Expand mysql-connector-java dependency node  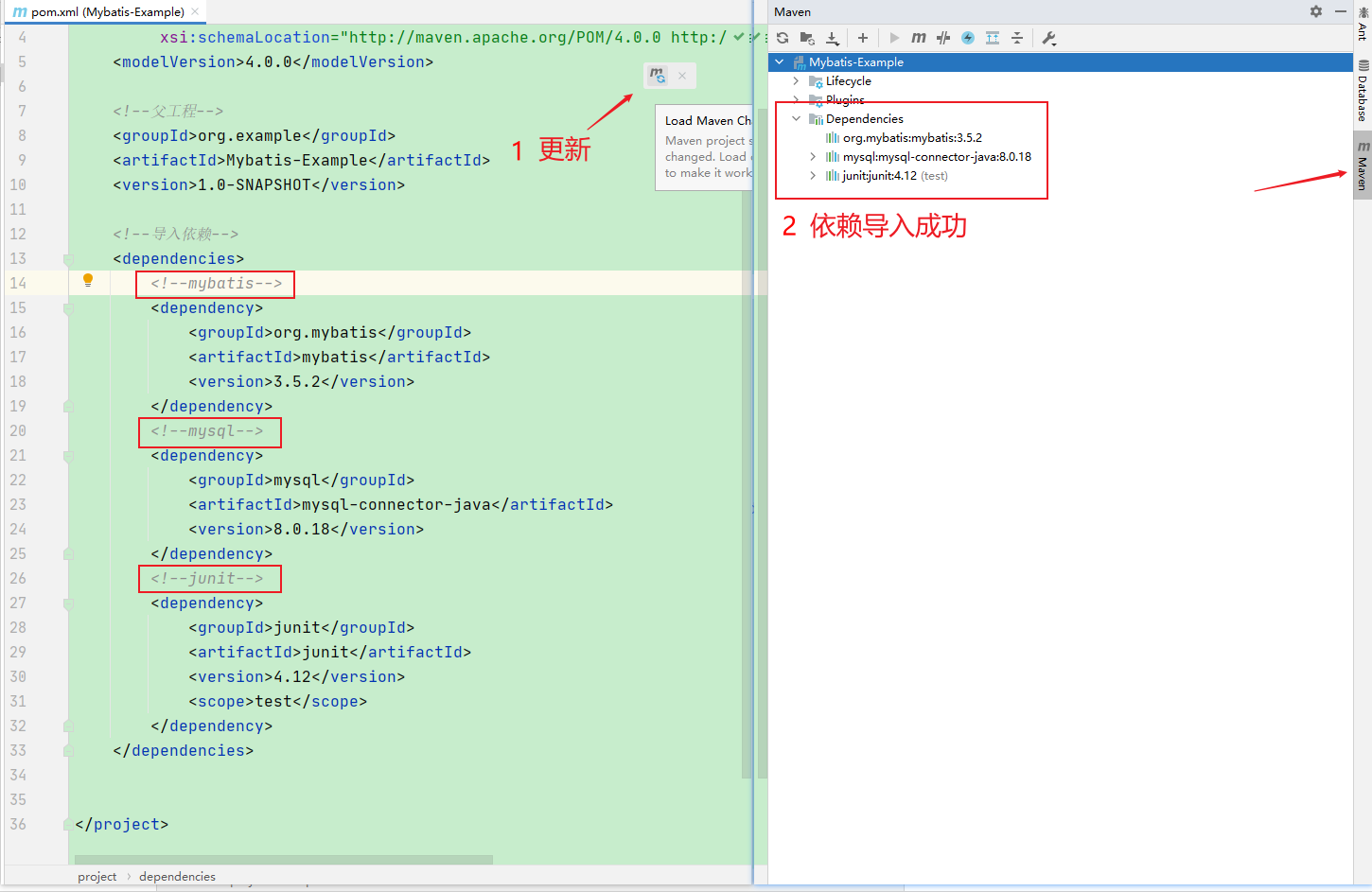[813, 157]
